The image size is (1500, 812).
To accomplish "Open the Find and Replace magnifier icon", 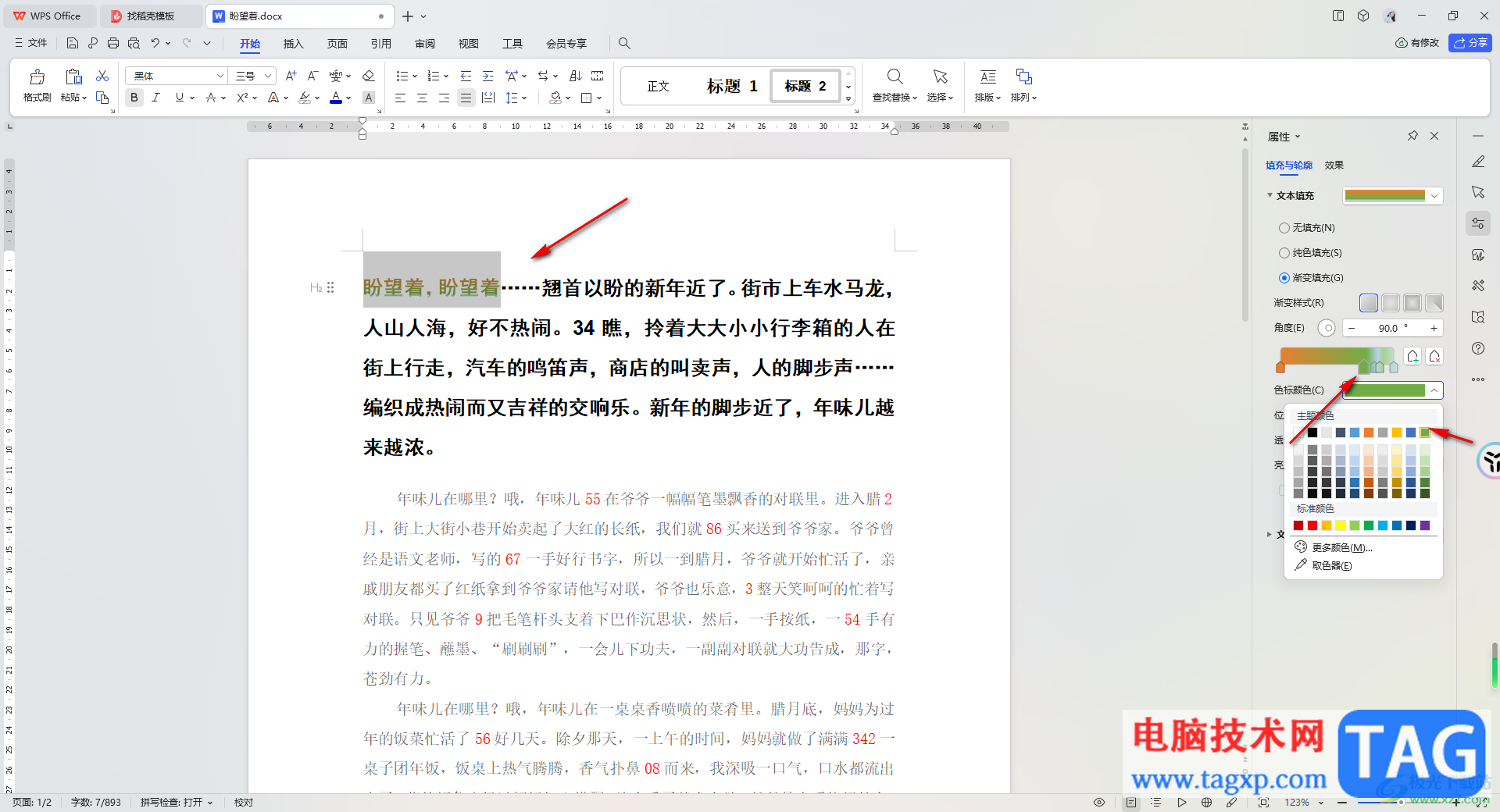I will (x=895, y=77).
